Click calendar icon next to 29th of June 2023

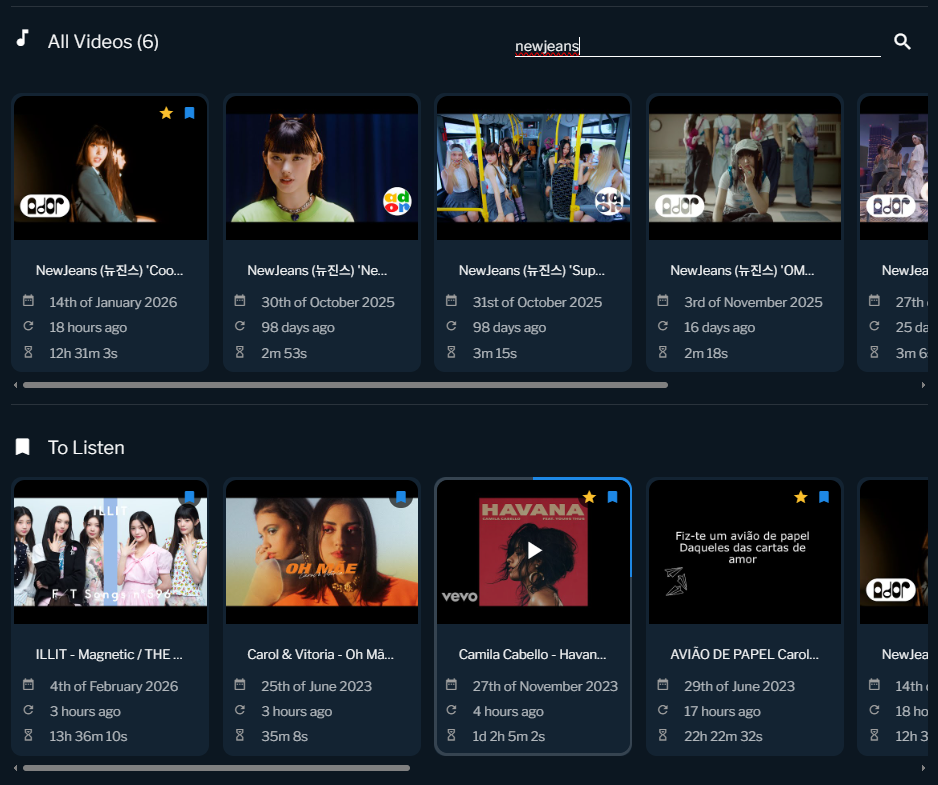coord(663,684)
